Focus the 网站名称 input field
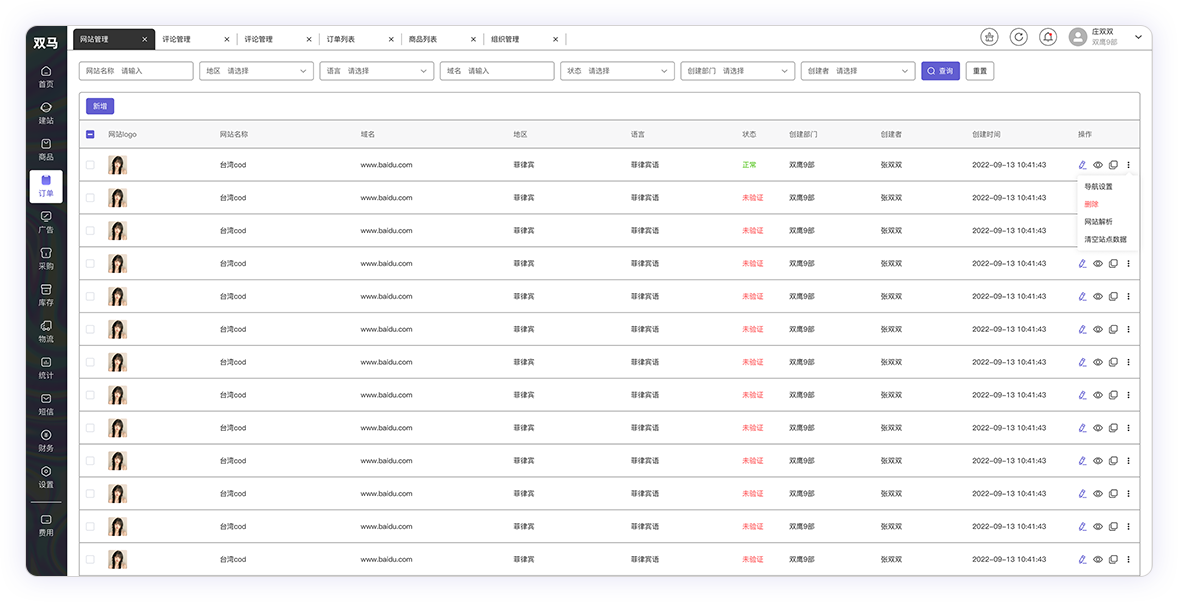The height and width of the screenshot is (602, 1178). click(x=136, y=71)
